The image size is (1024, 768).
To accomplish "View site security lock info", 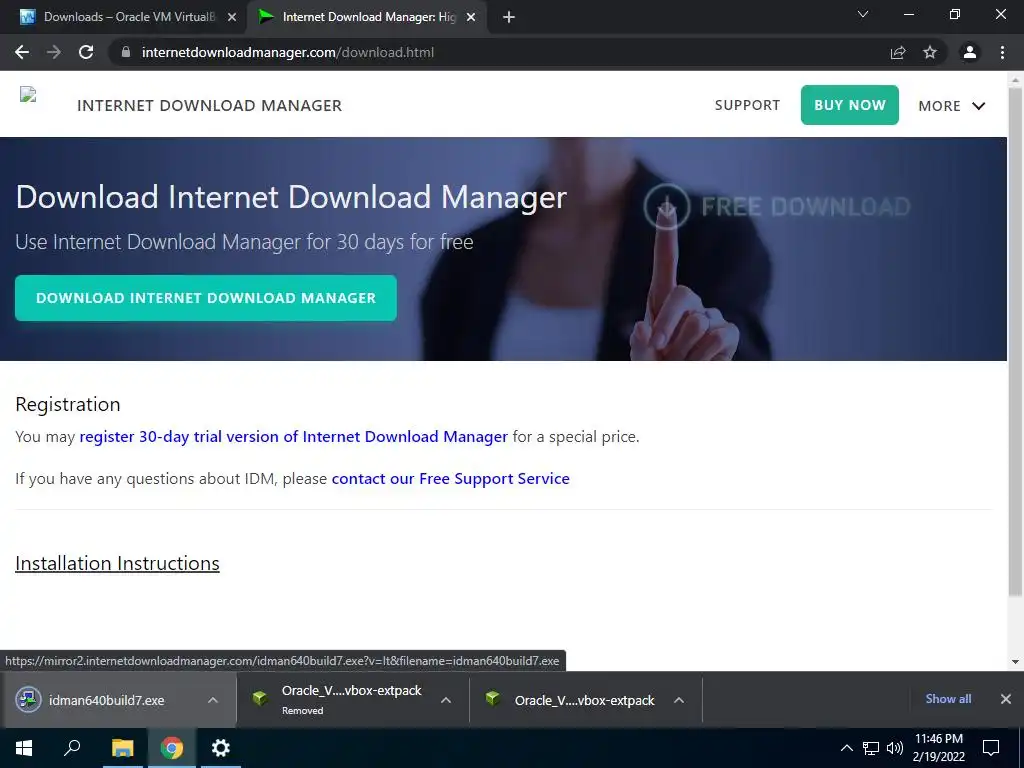I will (126, 52).
